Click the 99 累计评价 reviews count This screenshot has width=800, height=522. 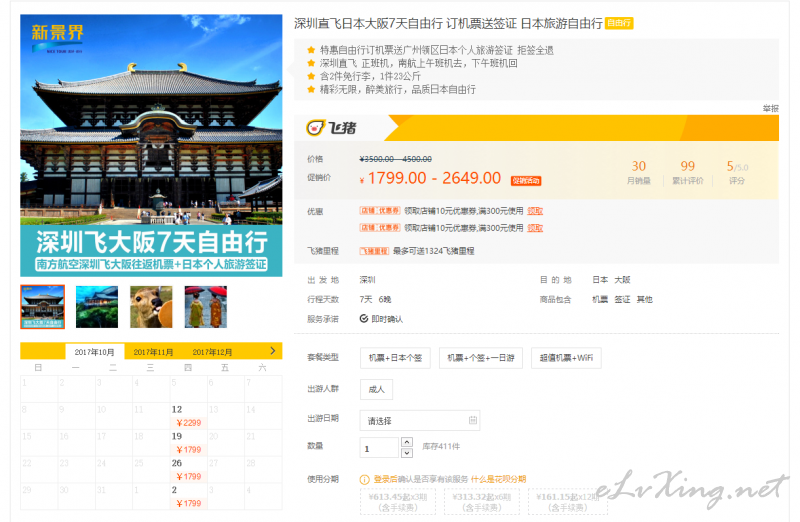point(687,172)
